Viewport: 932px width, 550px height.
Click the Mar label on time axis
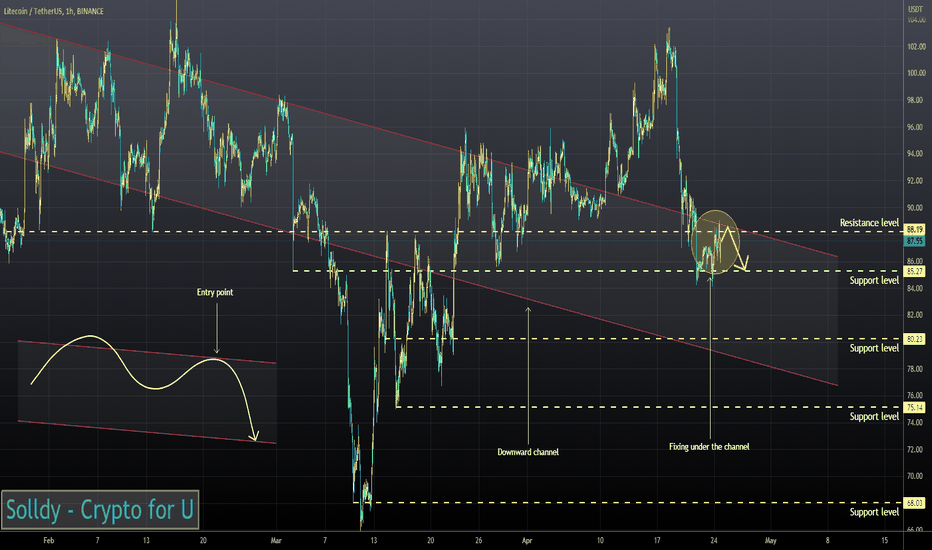[x=276, y=540]
